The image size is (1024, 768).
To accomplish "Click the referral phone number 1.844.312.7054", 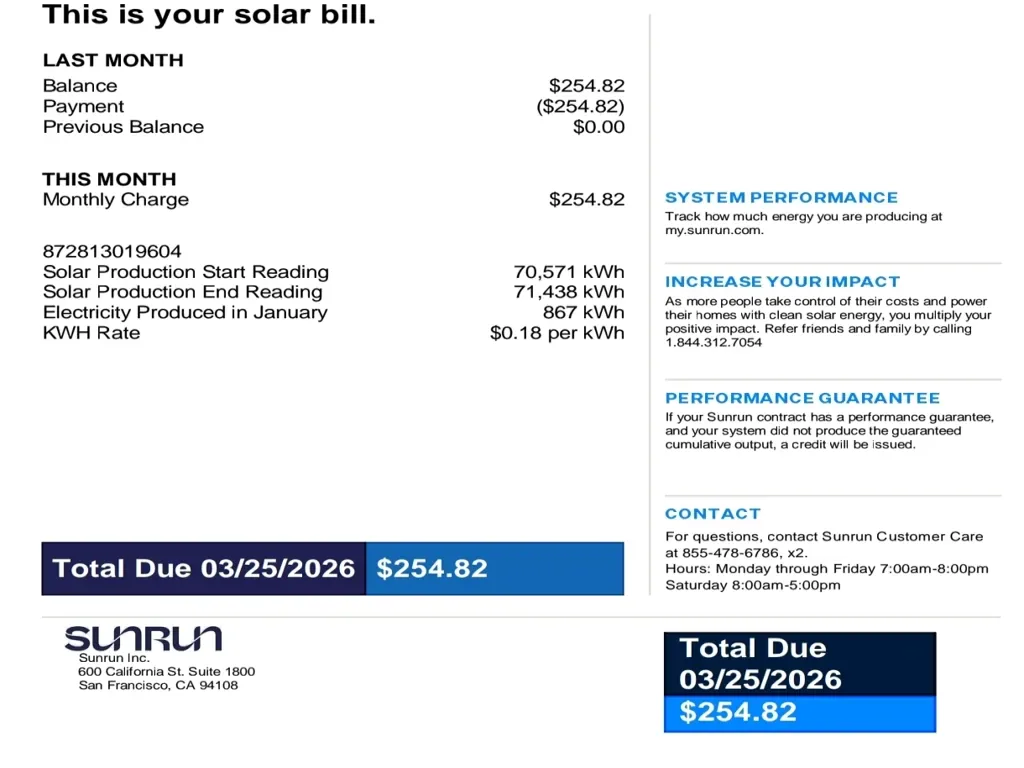I will tap(713, 342).
